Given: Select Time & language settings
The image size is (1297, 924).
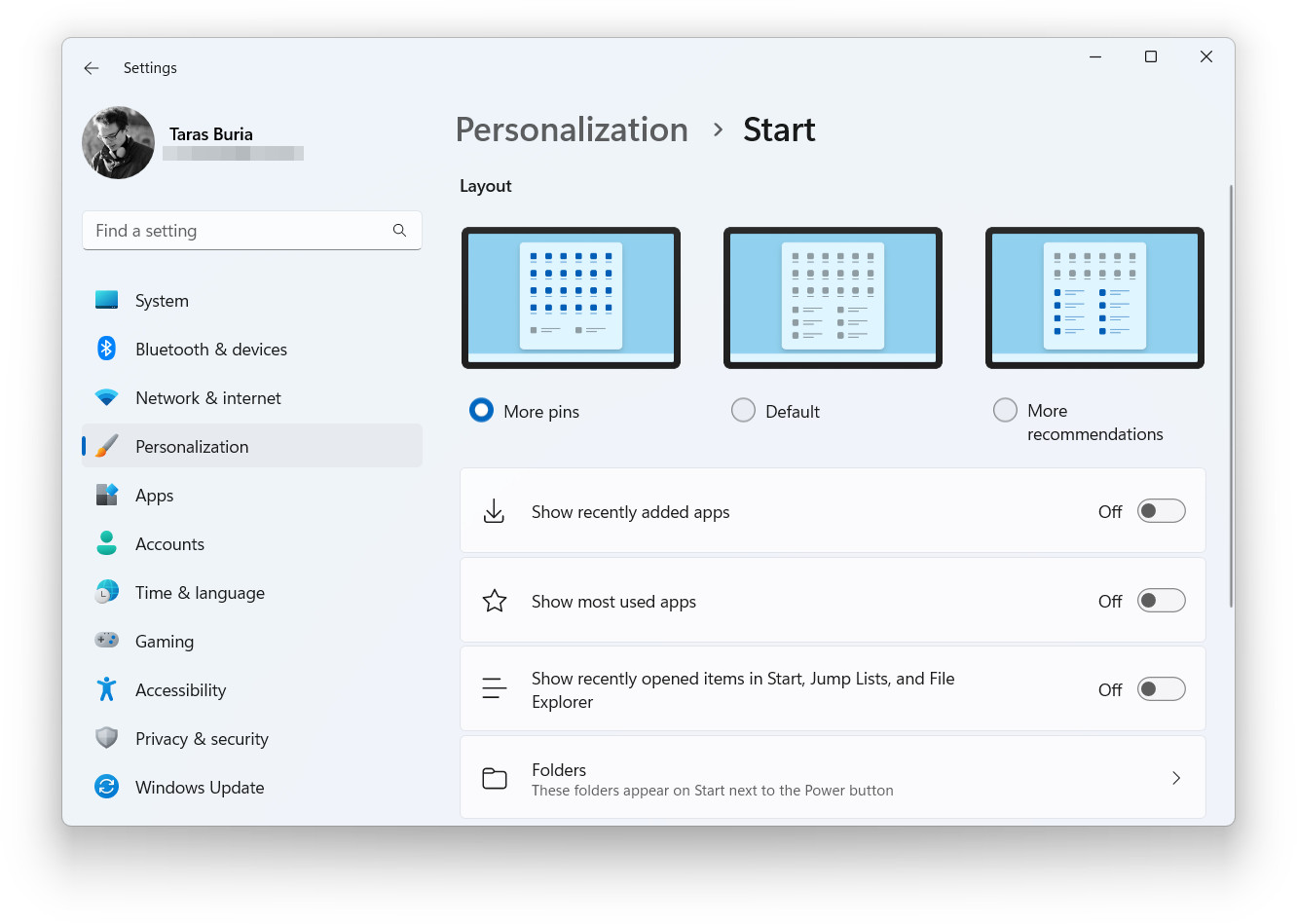Looking at the screenshot, I should pos(200,592).
